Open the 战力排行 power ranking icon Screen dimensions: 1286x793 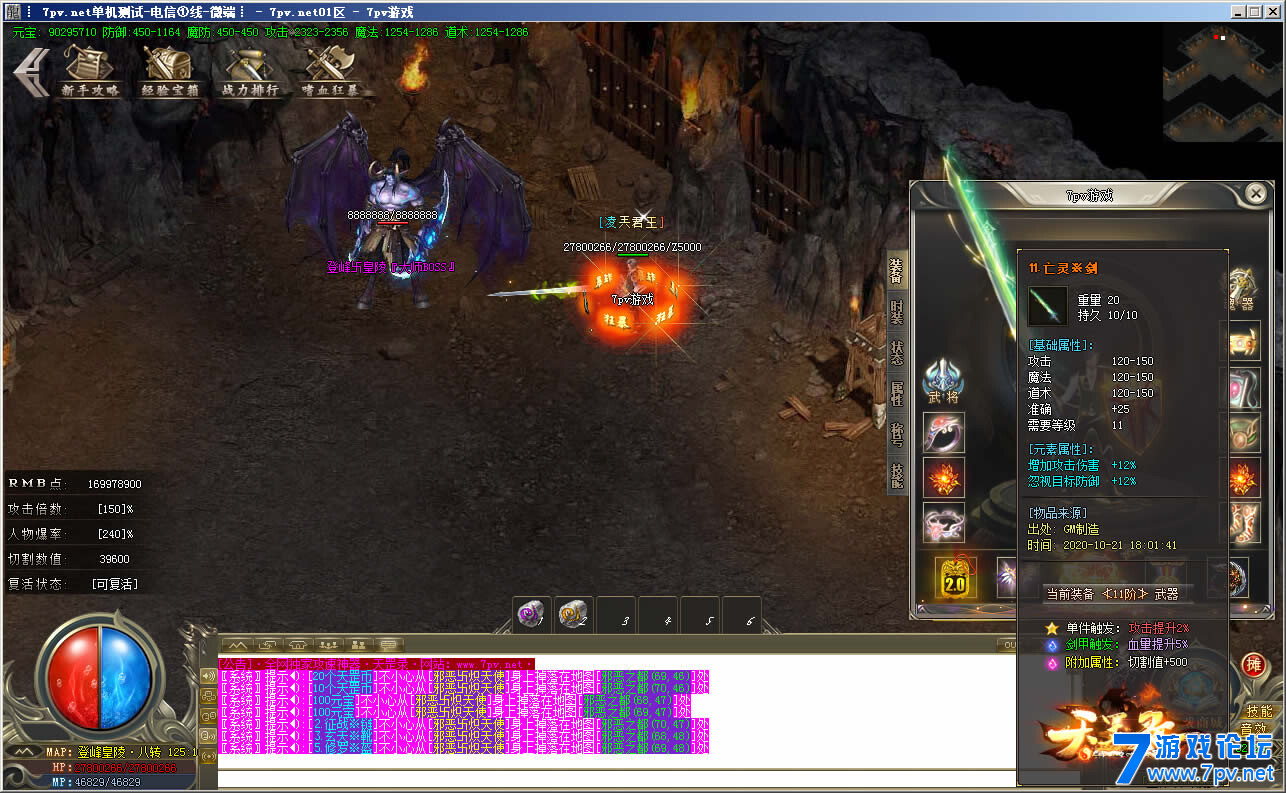pyautogui.click(x=249, y=72)
